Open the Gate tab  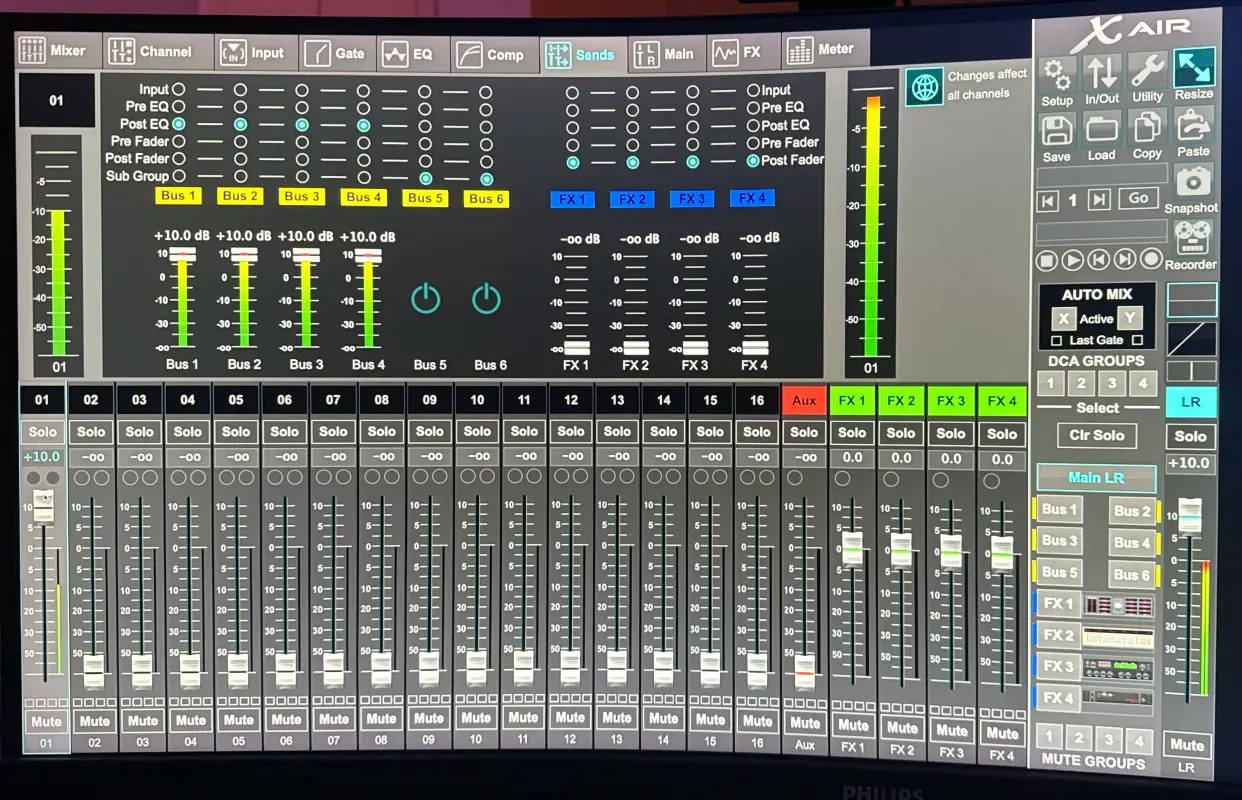point(336,53)
